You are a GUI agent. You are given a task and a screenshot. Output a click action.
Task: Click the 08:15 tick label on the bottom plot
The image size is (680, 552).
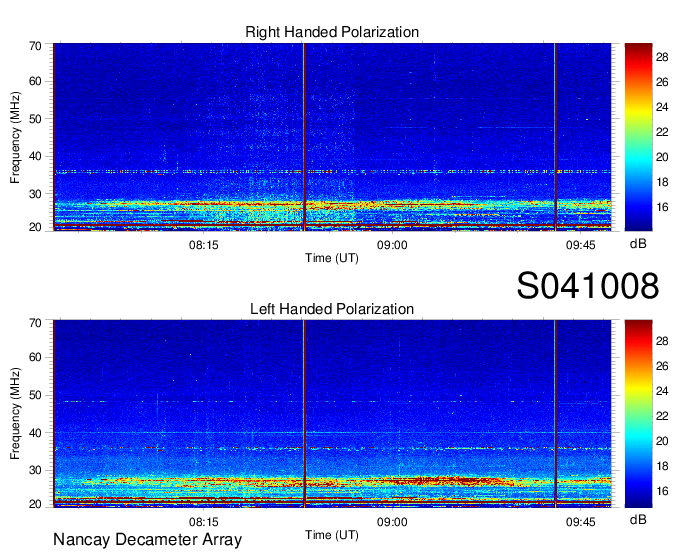click(x=203, y=522)
